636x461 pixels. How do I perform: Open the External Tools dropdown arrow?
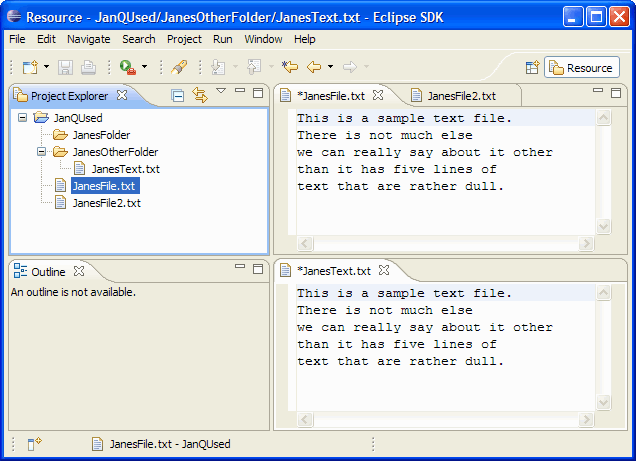[144, 66]
